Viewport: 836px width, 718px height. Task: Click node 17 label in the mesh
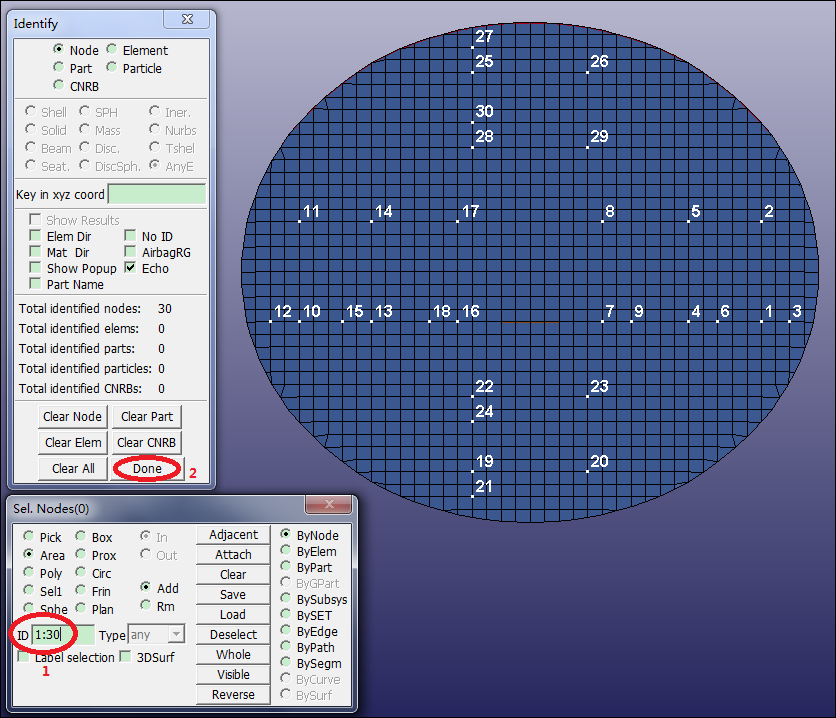tap(469, 212)
